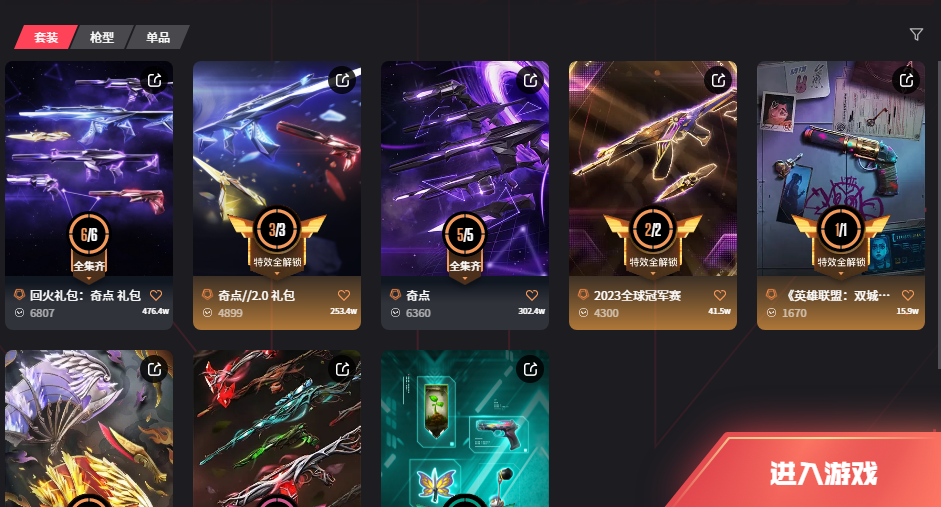The image size is (941, 507).
Task: Switch to the 单品 tab
Action: tap(158, 37)
